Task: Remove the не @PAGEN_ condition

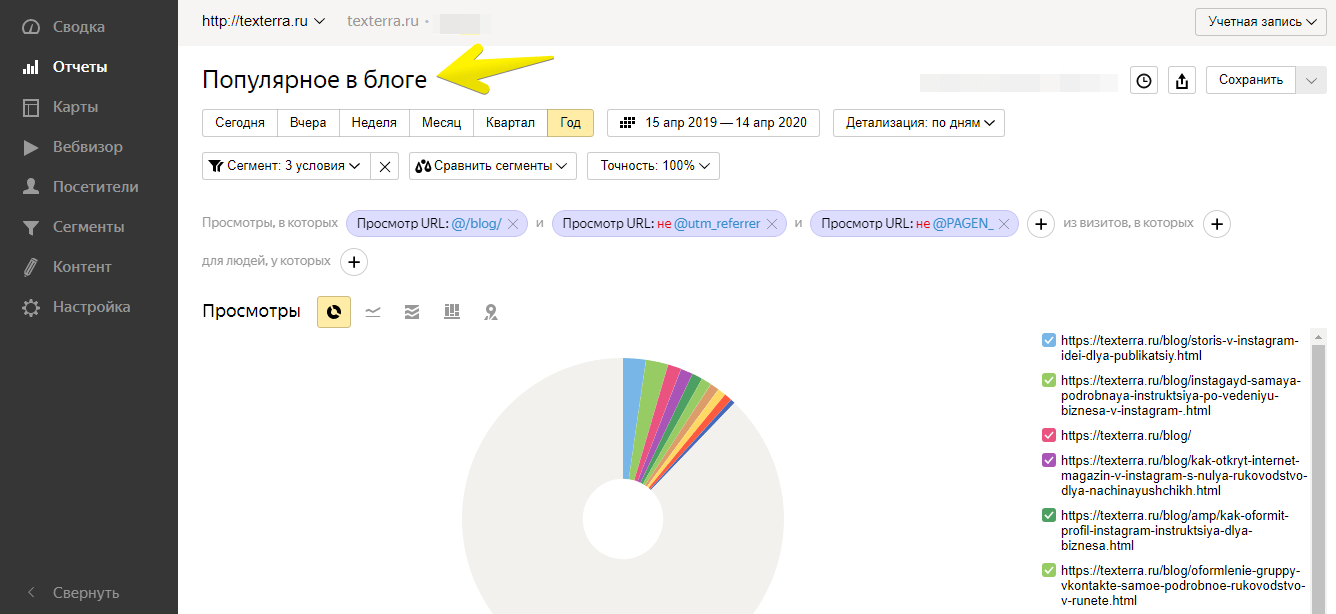Action: coord(1004,224)
